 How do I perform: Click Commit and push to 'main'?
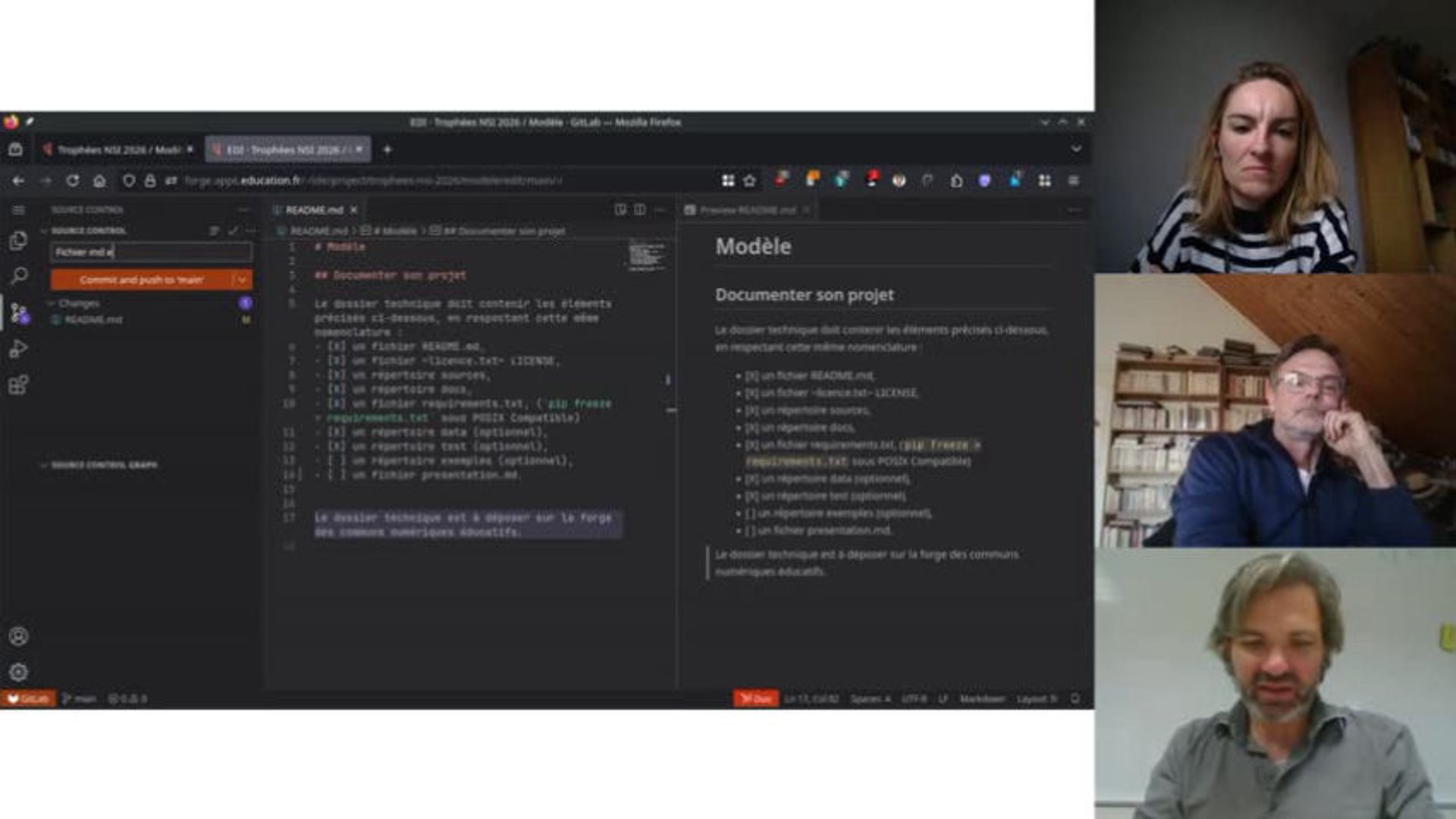click(141, 280)
